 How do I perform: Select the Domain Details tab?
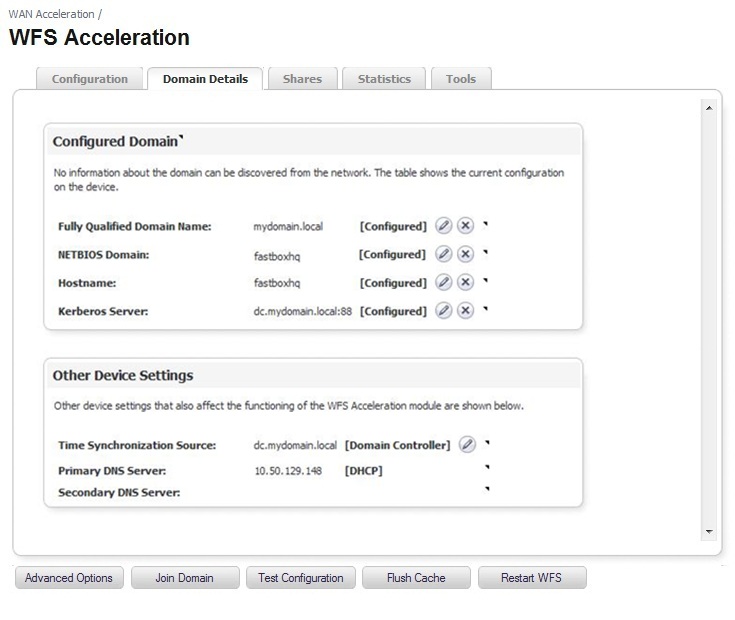point(205,79)
